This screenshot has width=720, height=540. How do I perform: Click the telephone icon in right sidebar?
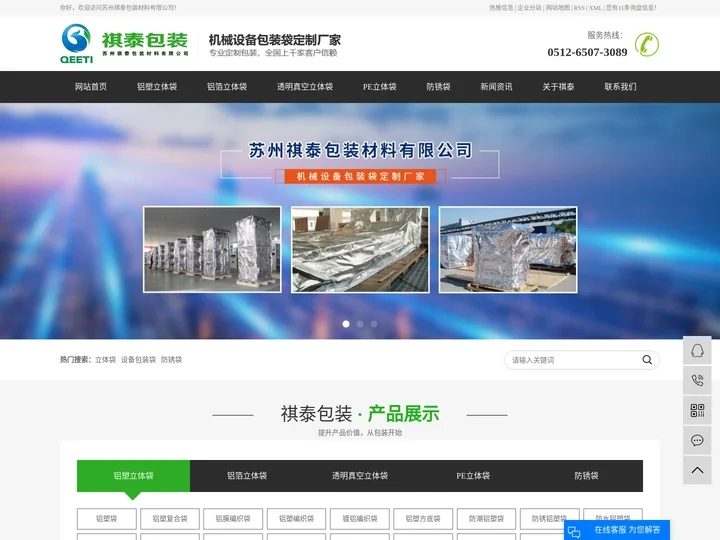[x=697, y=380]
